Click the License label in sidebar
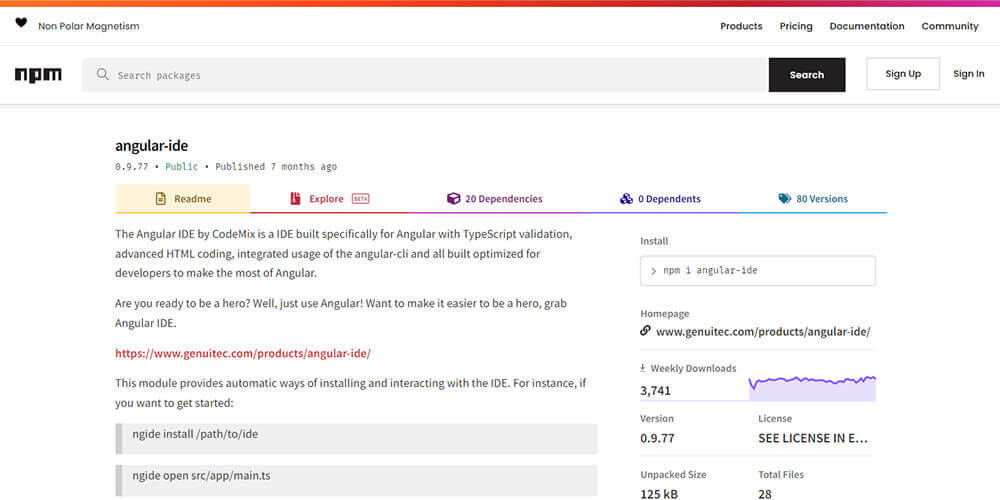 coord(775,419)
